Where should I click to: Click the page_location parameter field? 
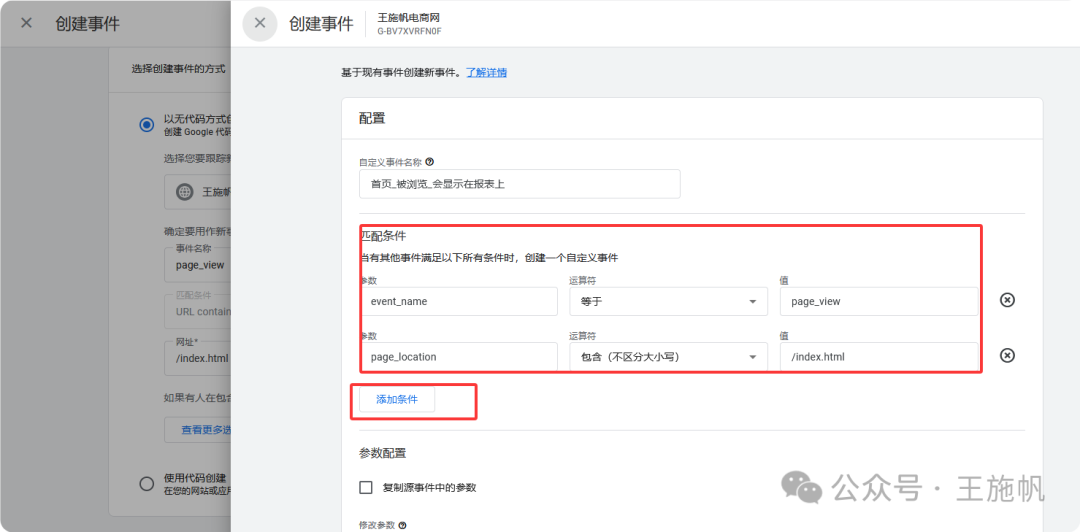click(x=458, y=357)
